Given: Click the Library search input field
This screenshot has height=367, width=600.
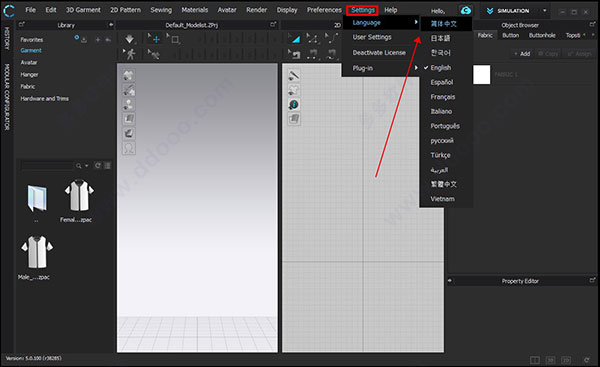Looking at the screenshot, I should point(47,166).
